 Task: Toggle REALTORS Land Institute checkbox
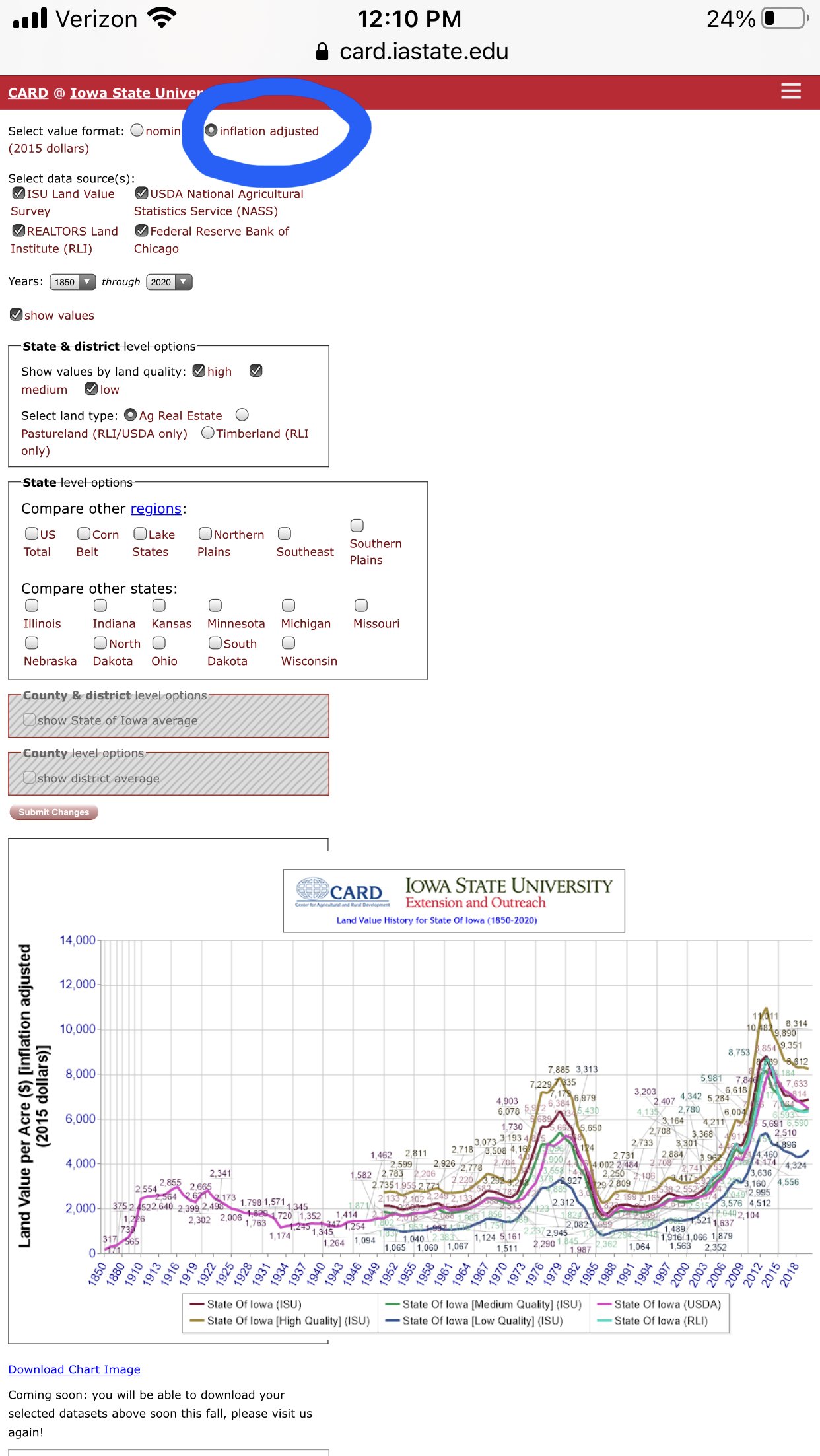coord(18,230)
